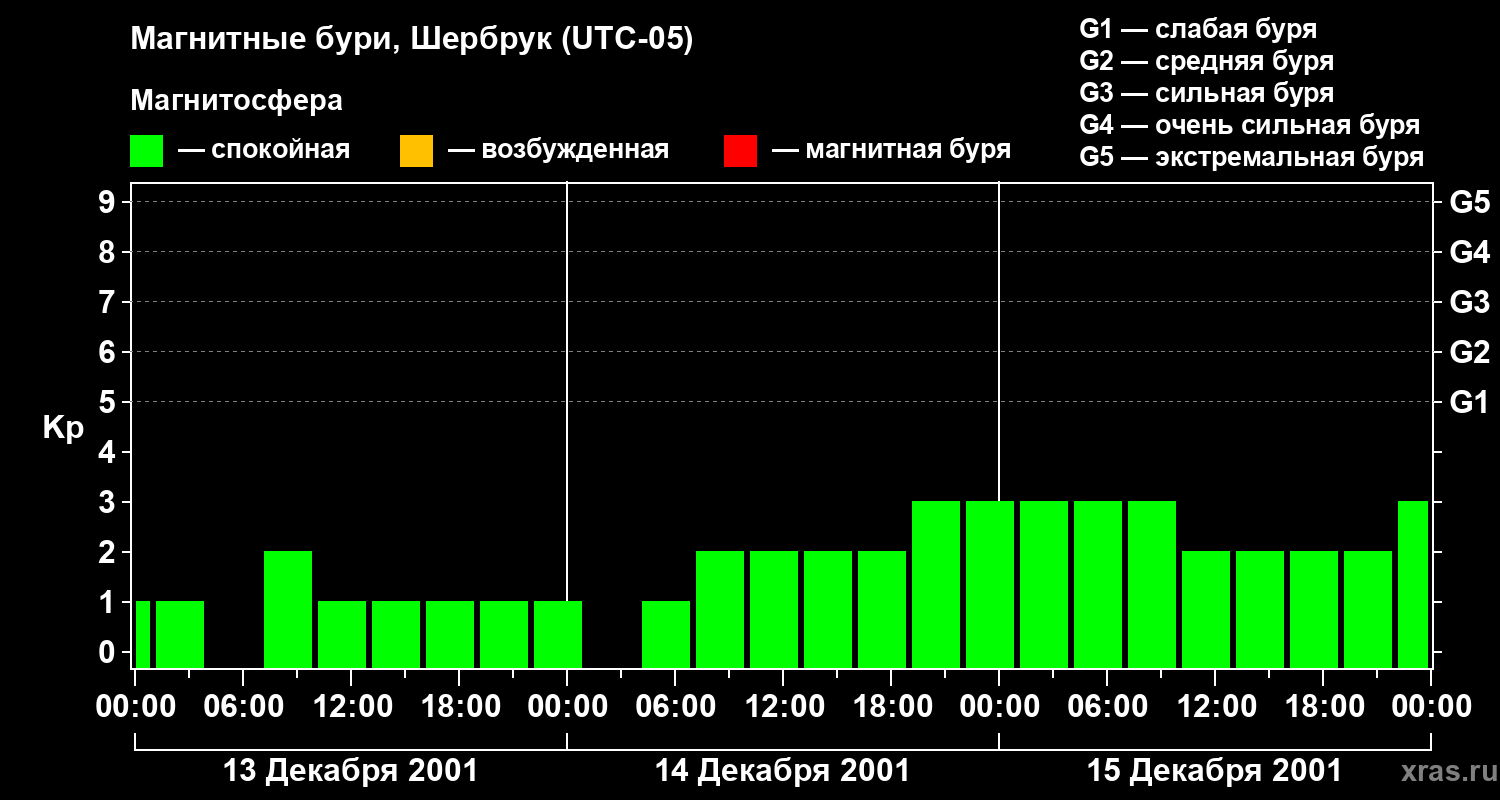Click the 12:00 tick label under 15 December
Screen dimensions: 1500x800
pyautogui.click(x=1215, y=706)
